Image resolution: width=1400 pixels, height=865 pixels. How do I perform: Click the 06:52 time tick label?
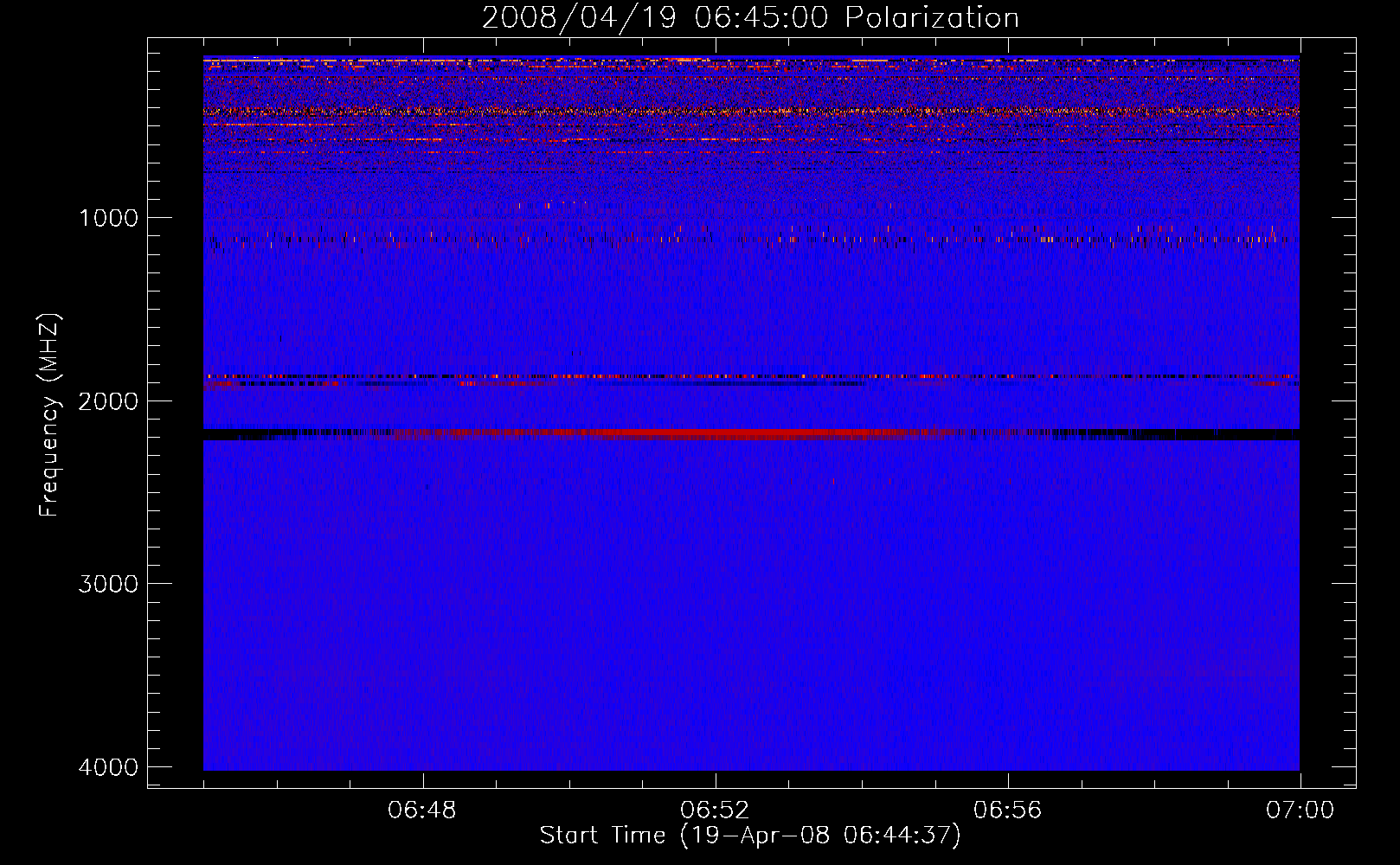click(x=715, y=811)
